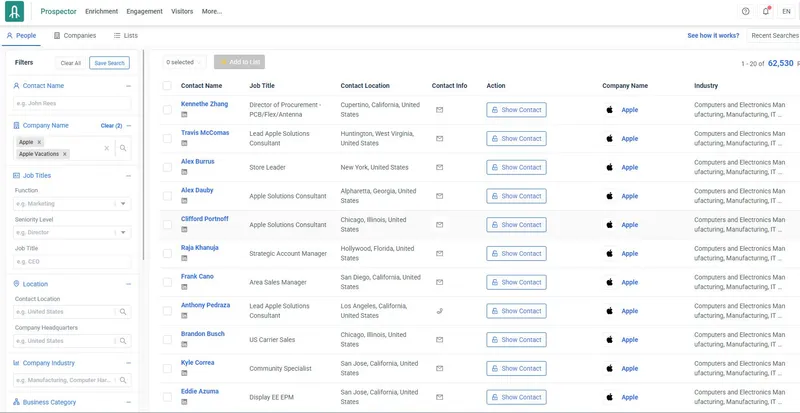Open Frank Cano's LinkedIn icon
This screenshot has height=413, width=800.
pos(184,286)
